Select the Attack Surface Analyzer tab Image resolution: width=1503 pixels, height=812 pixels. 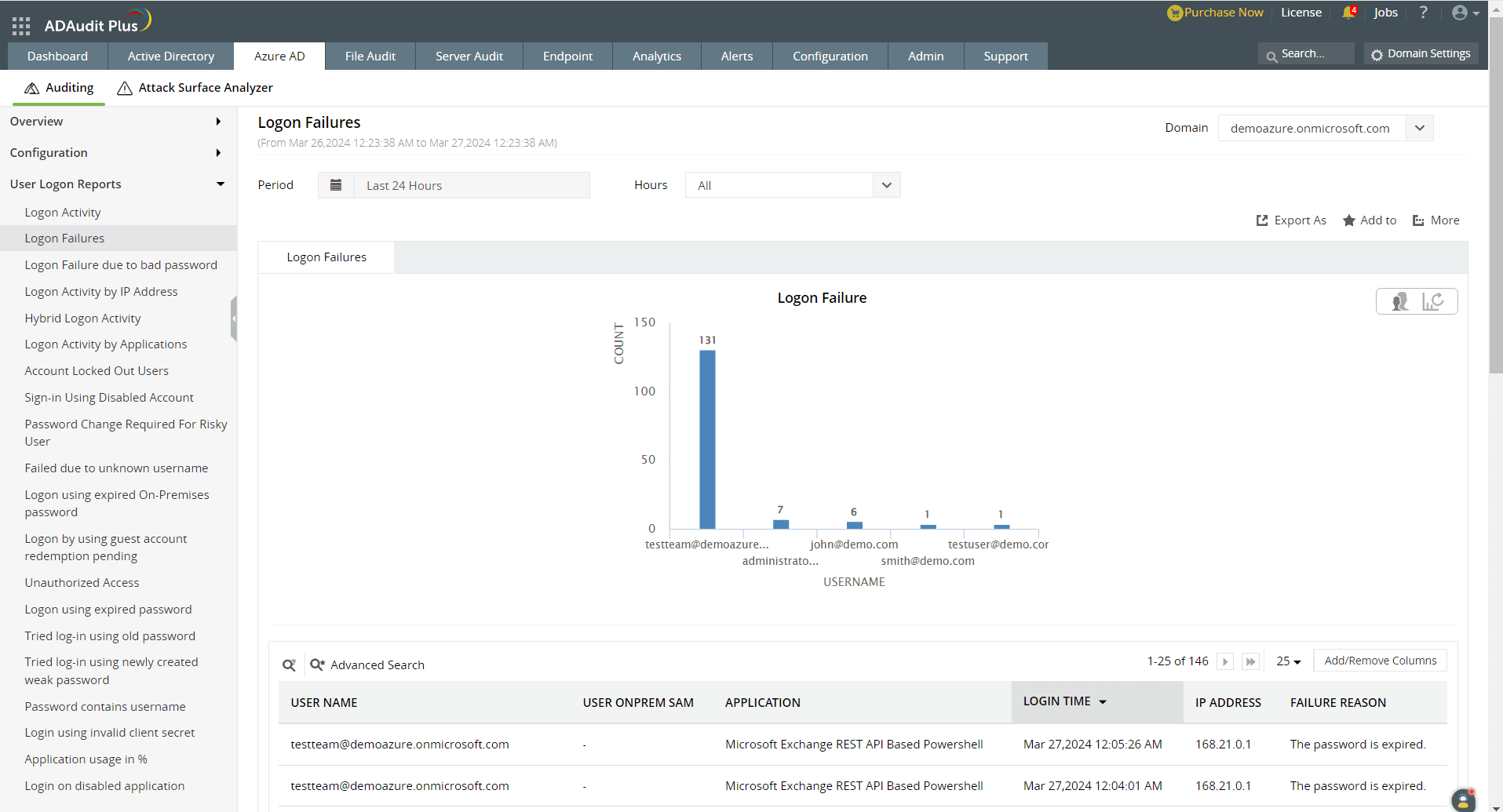(194, 87)
